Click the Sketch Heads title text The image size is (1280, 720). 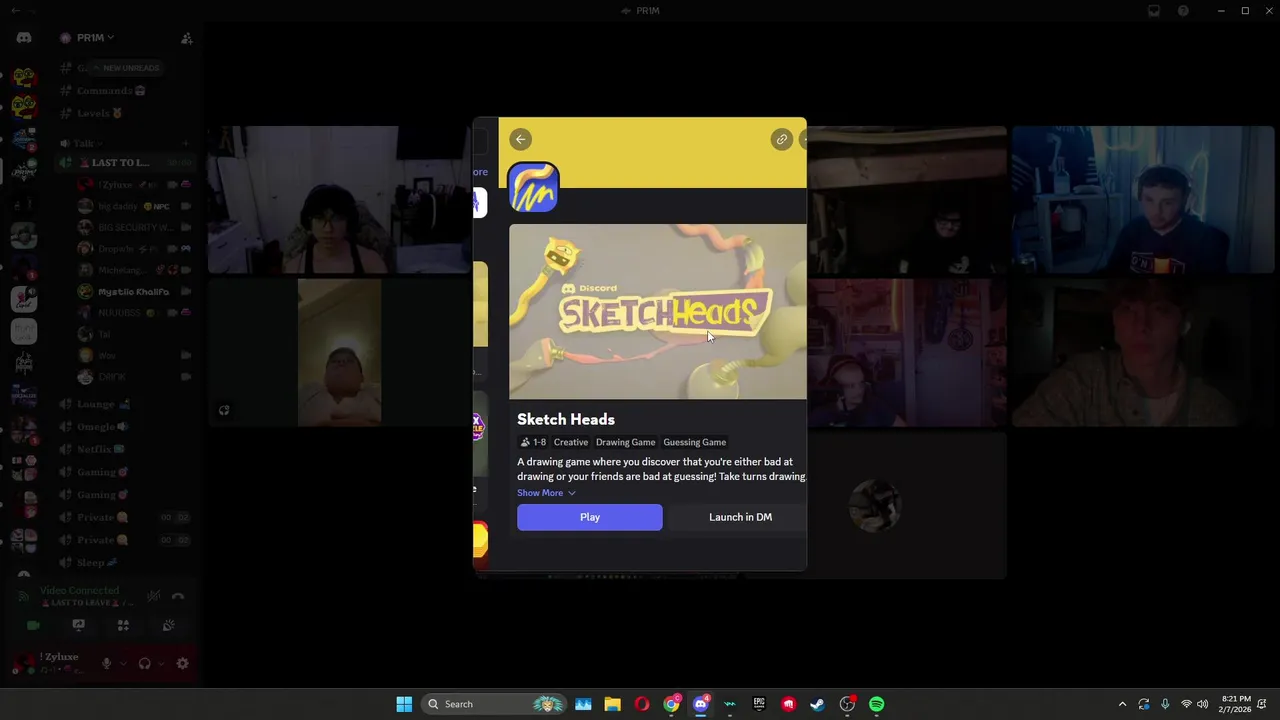(566, 419)
